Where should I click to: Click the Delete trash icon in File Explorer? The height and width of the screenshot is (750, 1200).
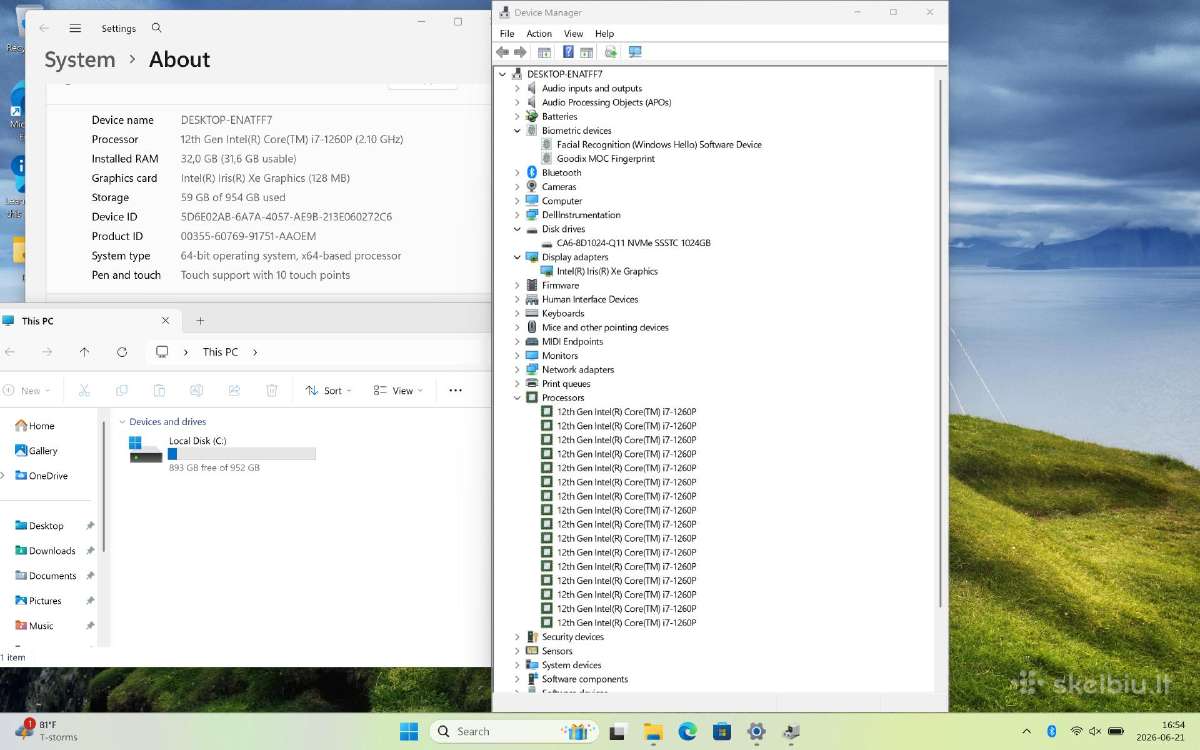point(272,391)
